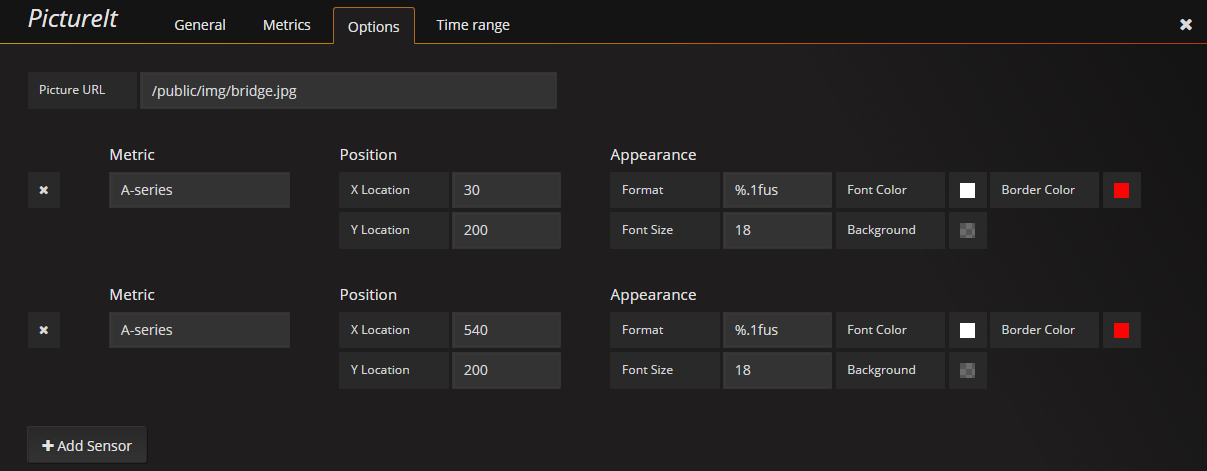The height and width of the screenshot is (471, 1207).
Task: Pick first sensor's white font color
Action: (x=967, y=190)
